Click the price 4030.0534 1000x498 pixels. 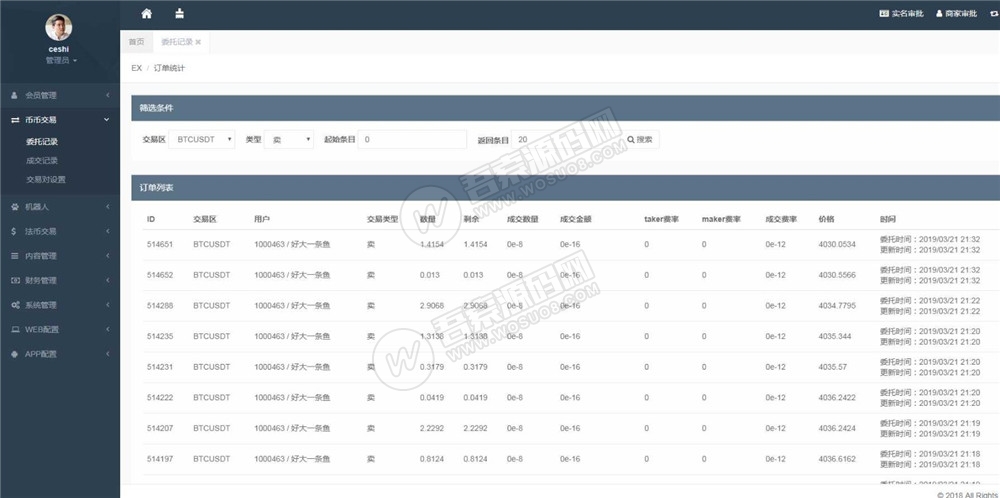(837, 244)
